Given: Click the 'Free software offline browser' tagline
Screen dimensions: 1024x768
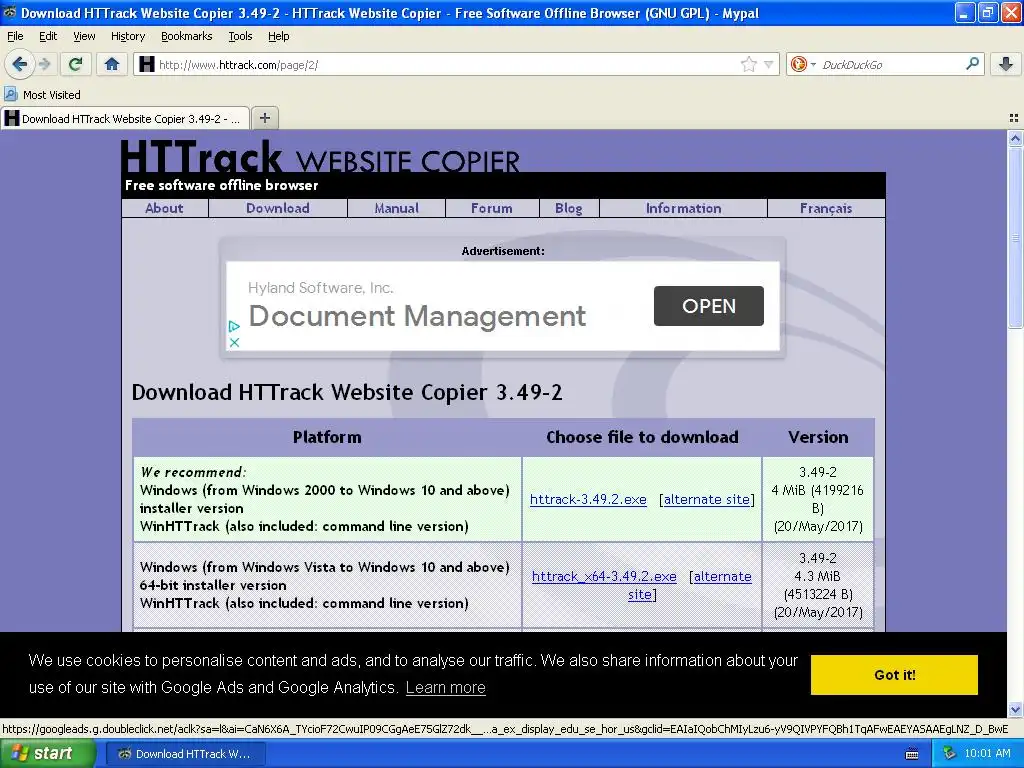Looking at the screenshot, I should pyautogui.click(x=221, y=185).
